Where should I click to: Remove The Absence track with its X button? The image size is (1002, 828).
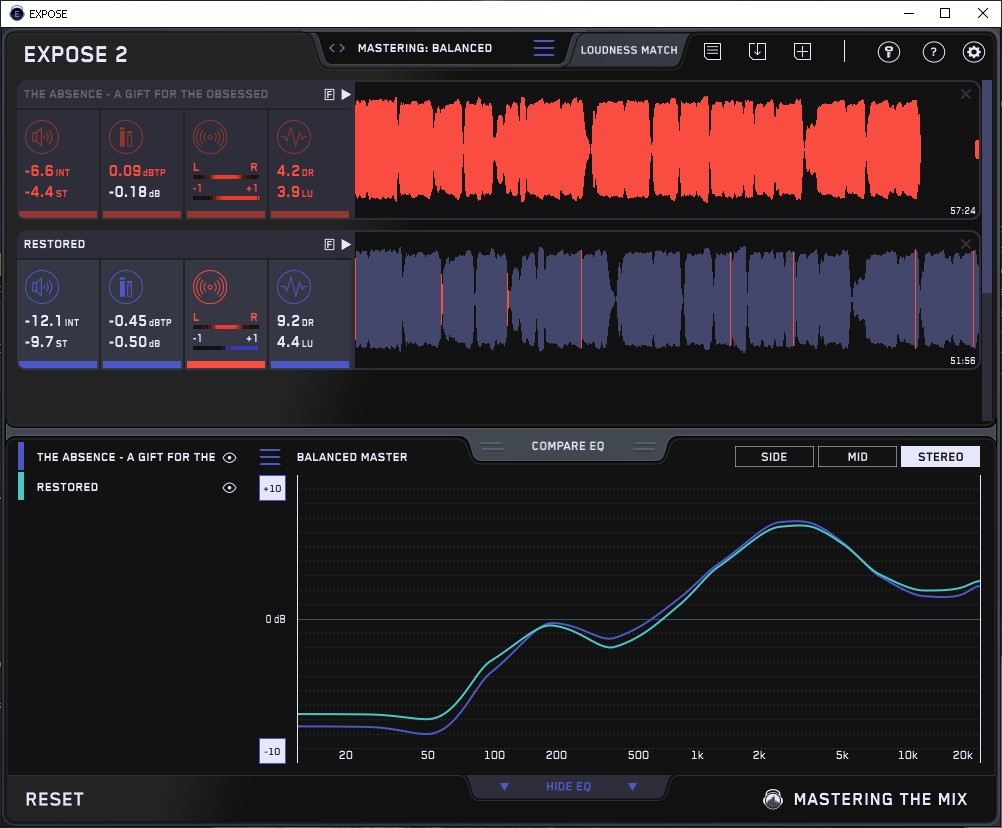coord(966,94)
